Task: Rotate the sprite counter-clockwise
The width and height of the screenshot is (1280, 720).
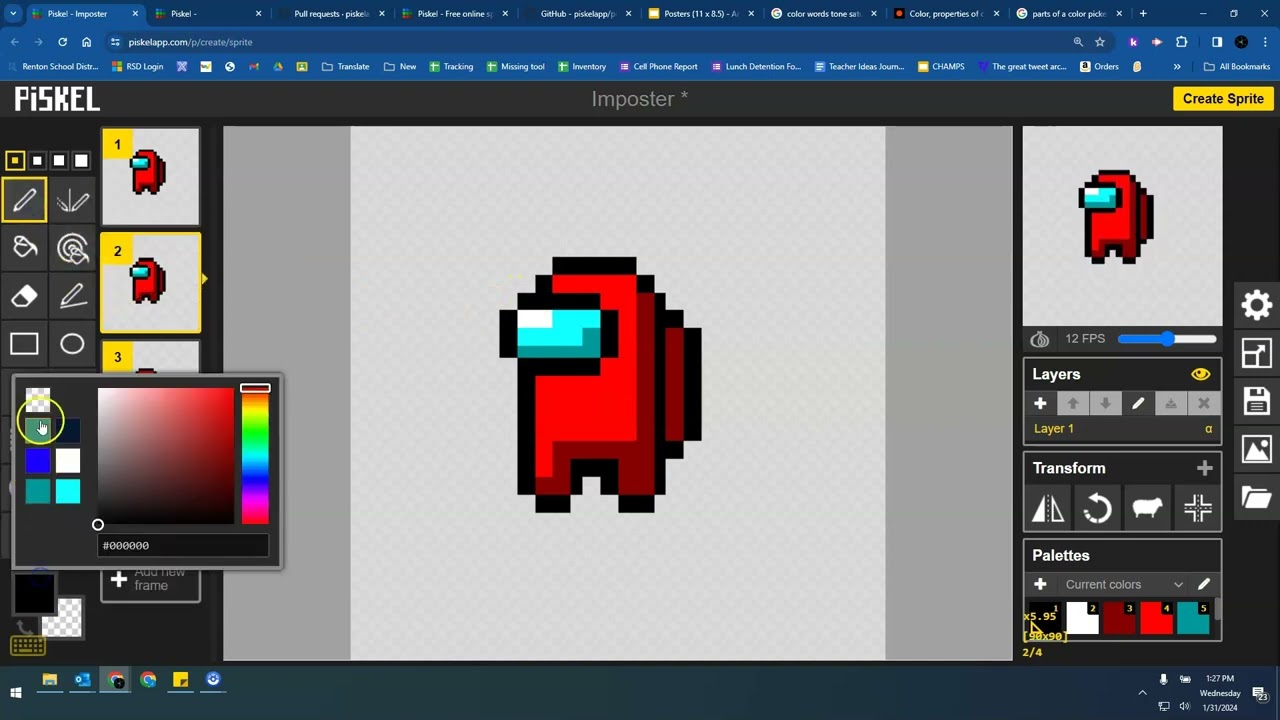Action: [1097, 509]
